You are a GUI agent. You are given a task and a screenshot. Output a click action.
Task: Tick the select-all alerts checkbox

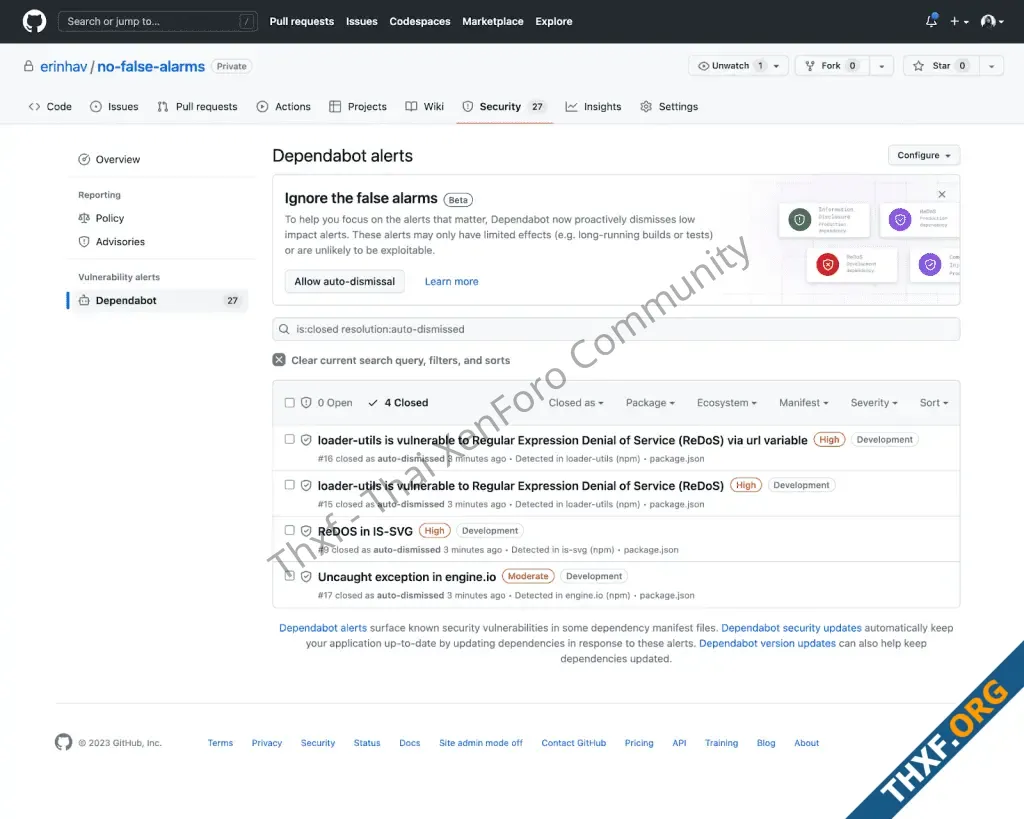(x=289, y=402)
